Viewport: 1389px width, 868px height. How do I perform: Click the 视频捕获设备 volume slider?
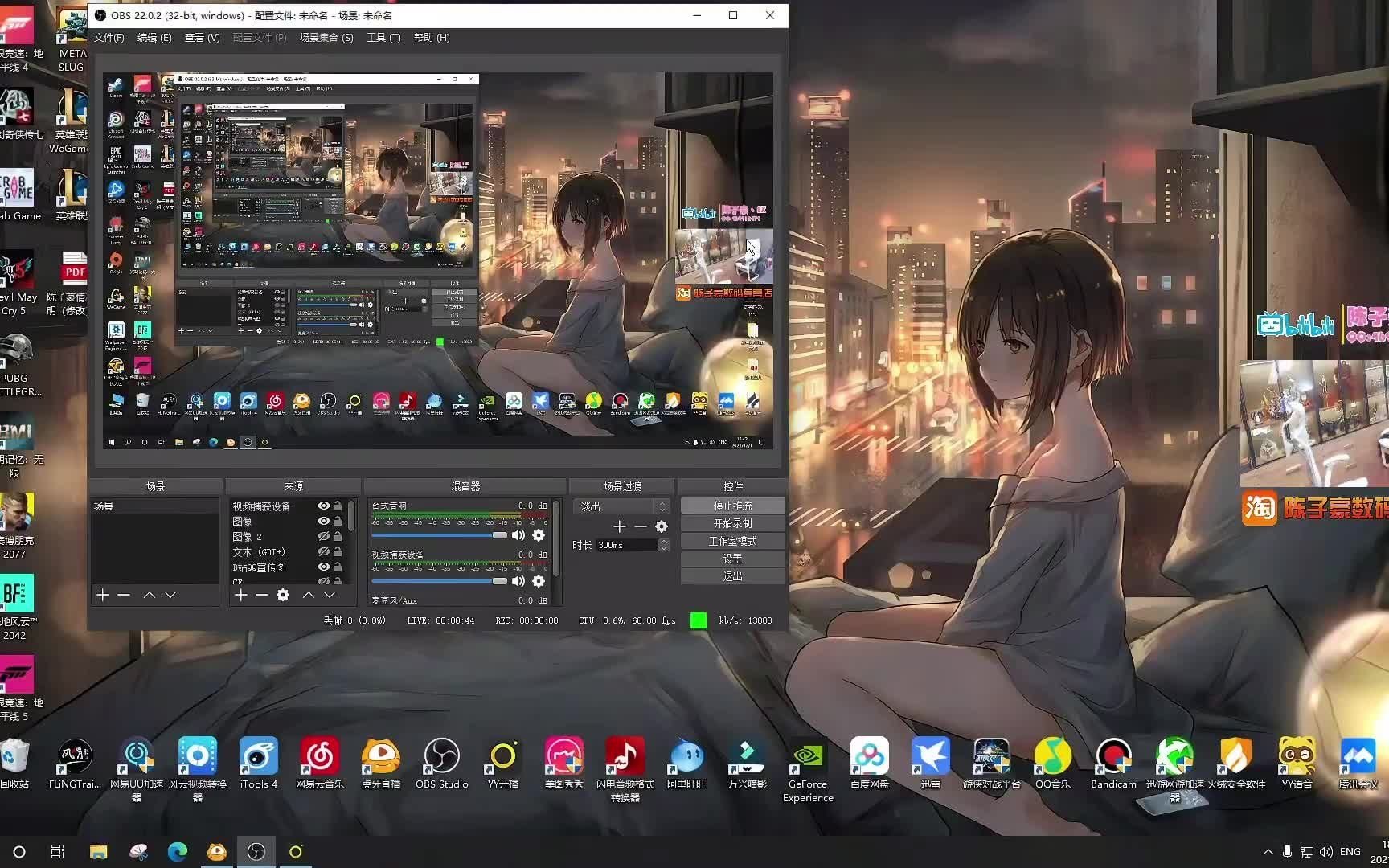[x=439, y=581]
